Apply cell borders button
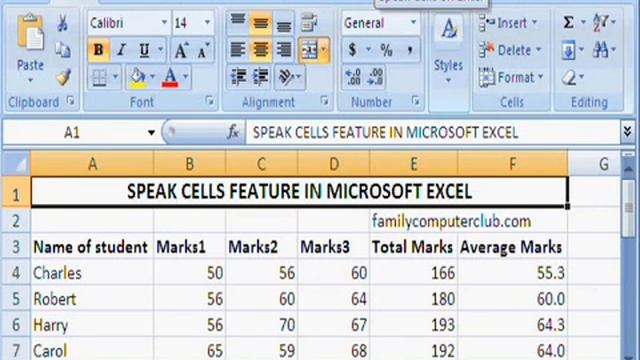This screenshot has width=640, height=360. (x=99, y=77)
